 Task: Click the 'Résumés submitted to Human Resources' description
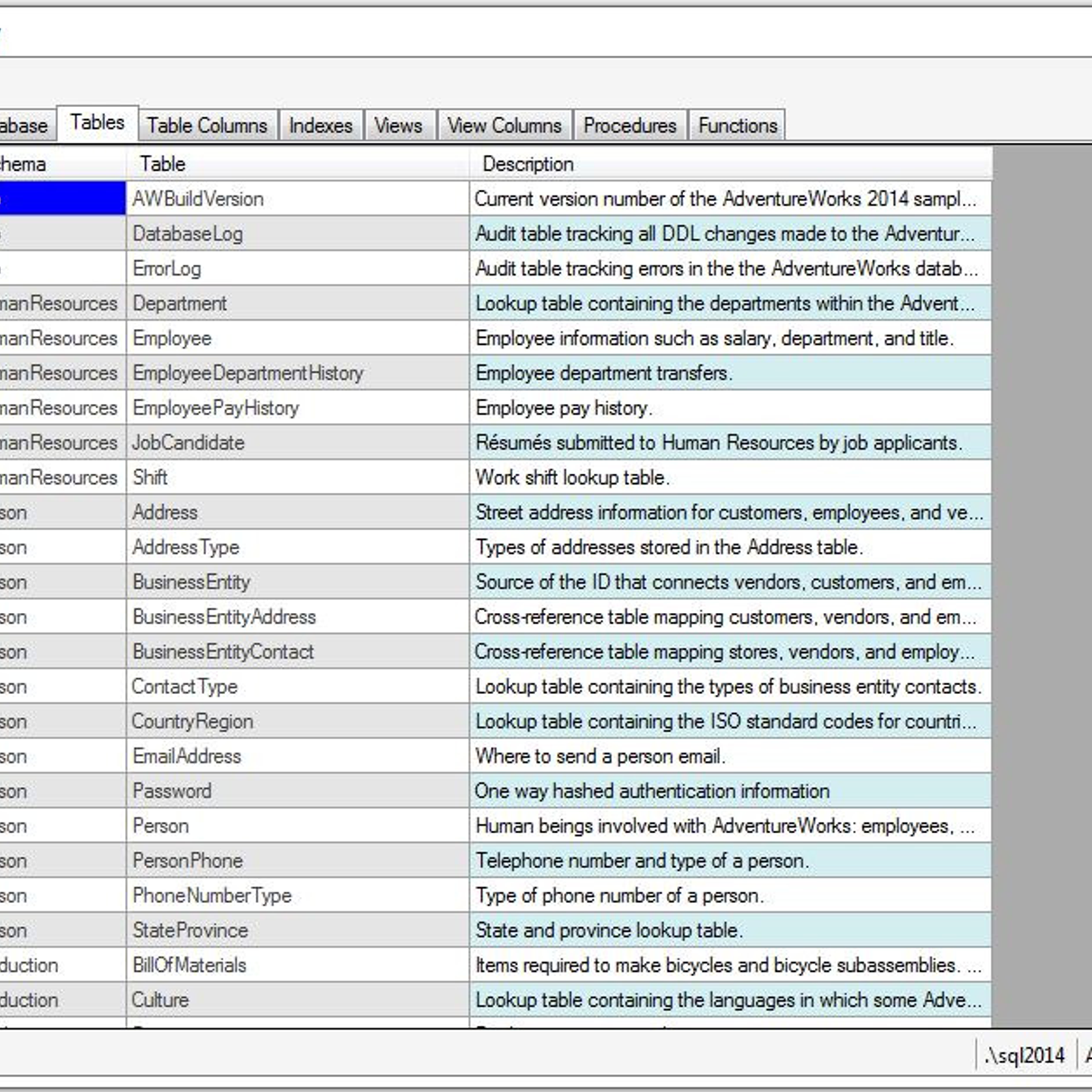coord(730,442)
